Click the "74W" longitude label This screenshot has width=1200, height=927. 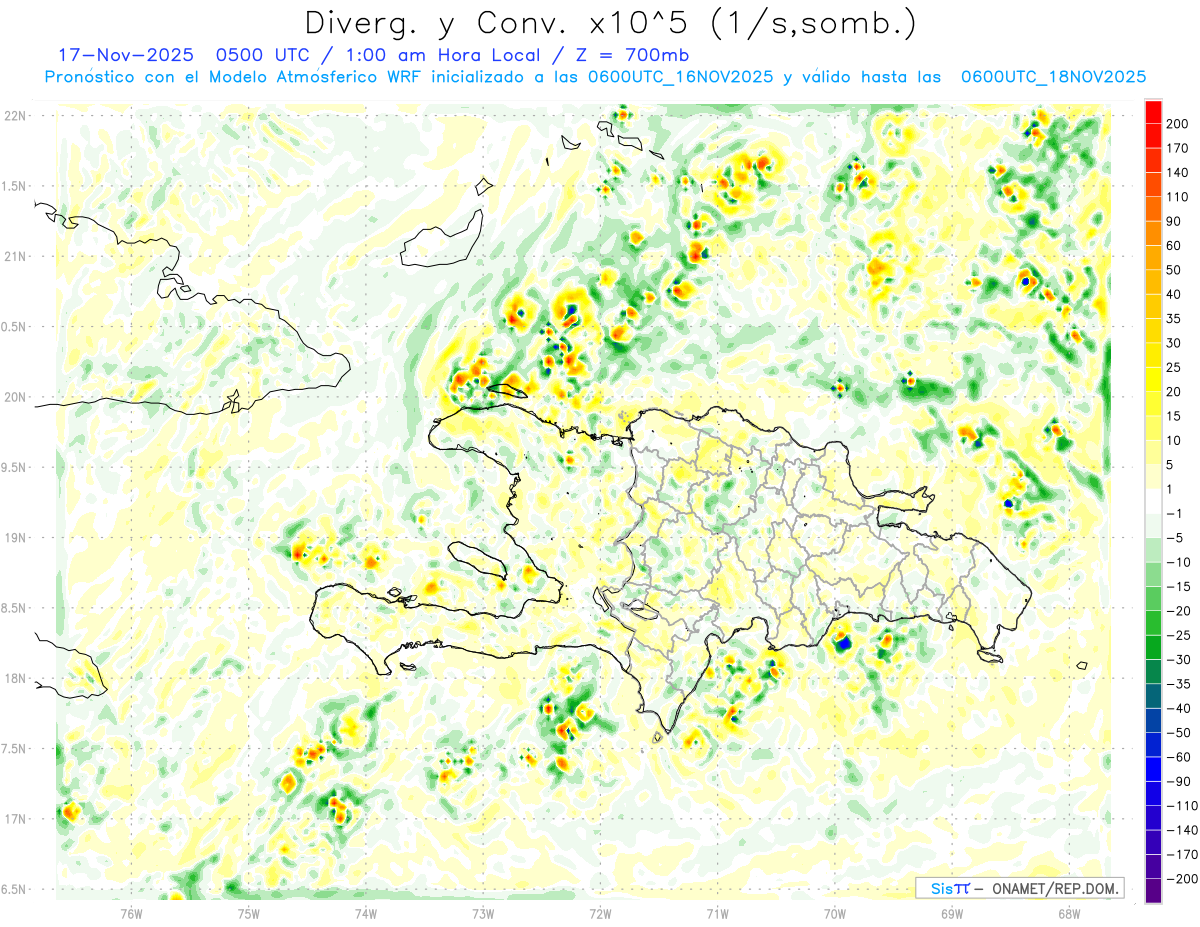coord(365,913)
